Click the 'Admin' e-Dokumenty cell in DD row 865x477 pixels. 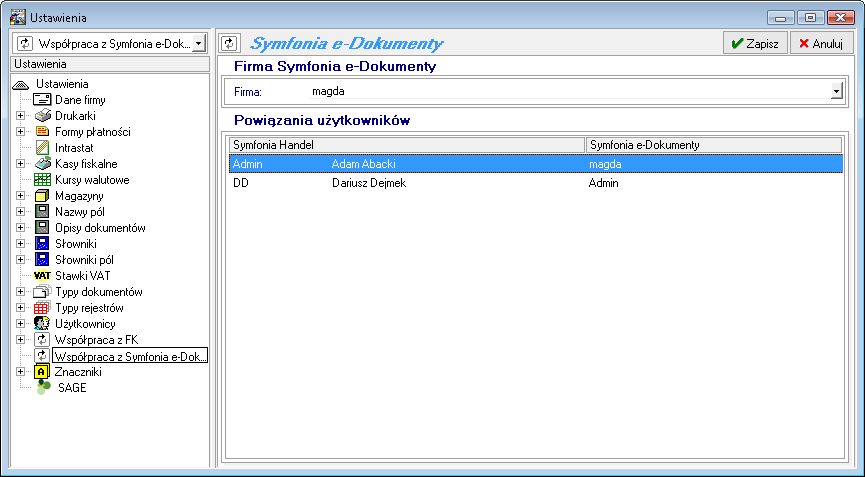[604, 183]
